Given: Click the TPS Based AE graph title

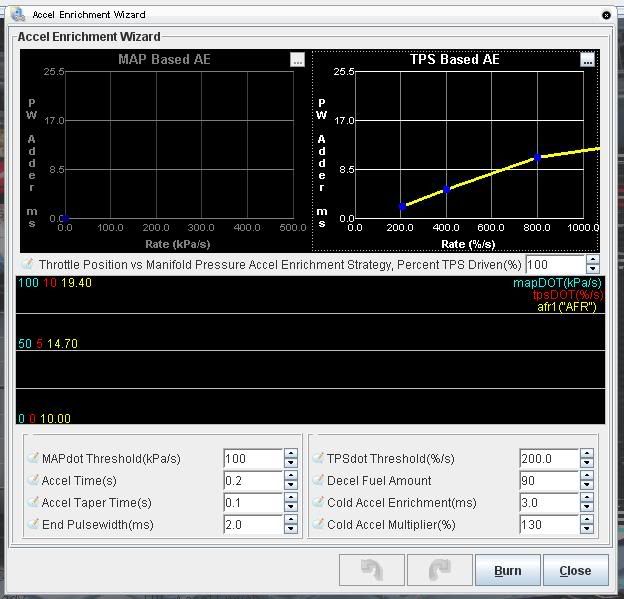Looking at the screenshot, I should pos(454,59).
